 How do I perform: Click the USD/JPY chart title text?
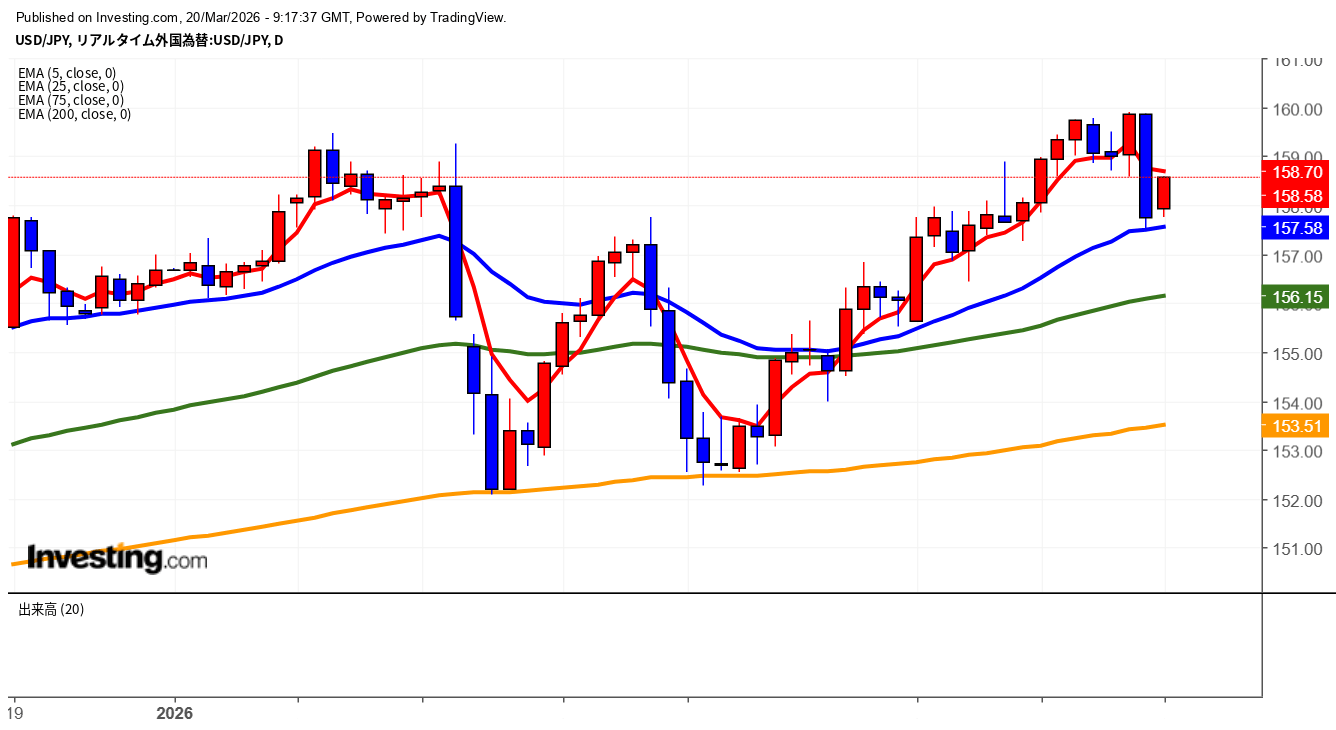(x=149, y=40)
